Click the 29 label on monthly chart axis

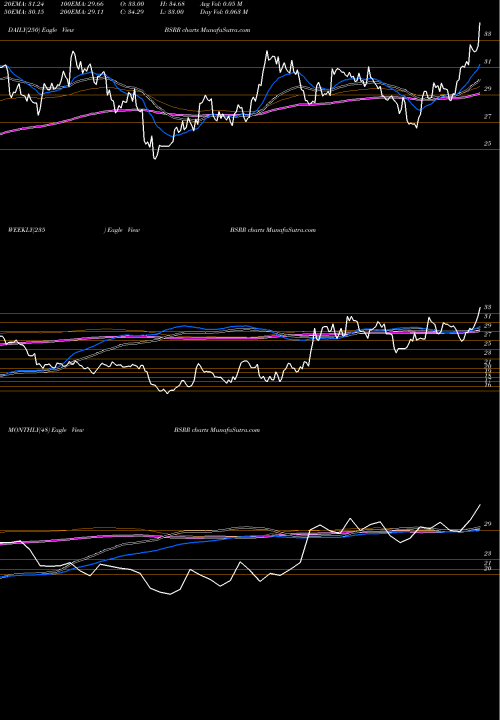point(488,524)
